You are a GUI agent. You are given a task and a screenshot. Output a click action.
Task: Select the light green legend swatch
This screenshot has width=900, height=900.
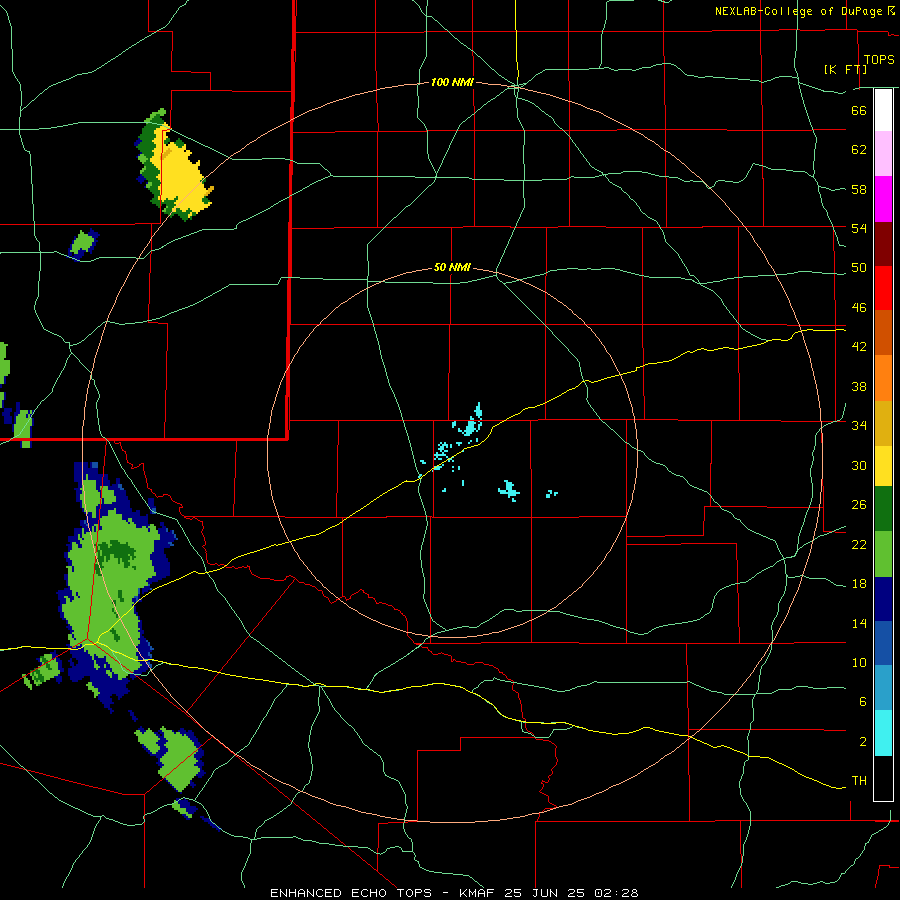883,554
